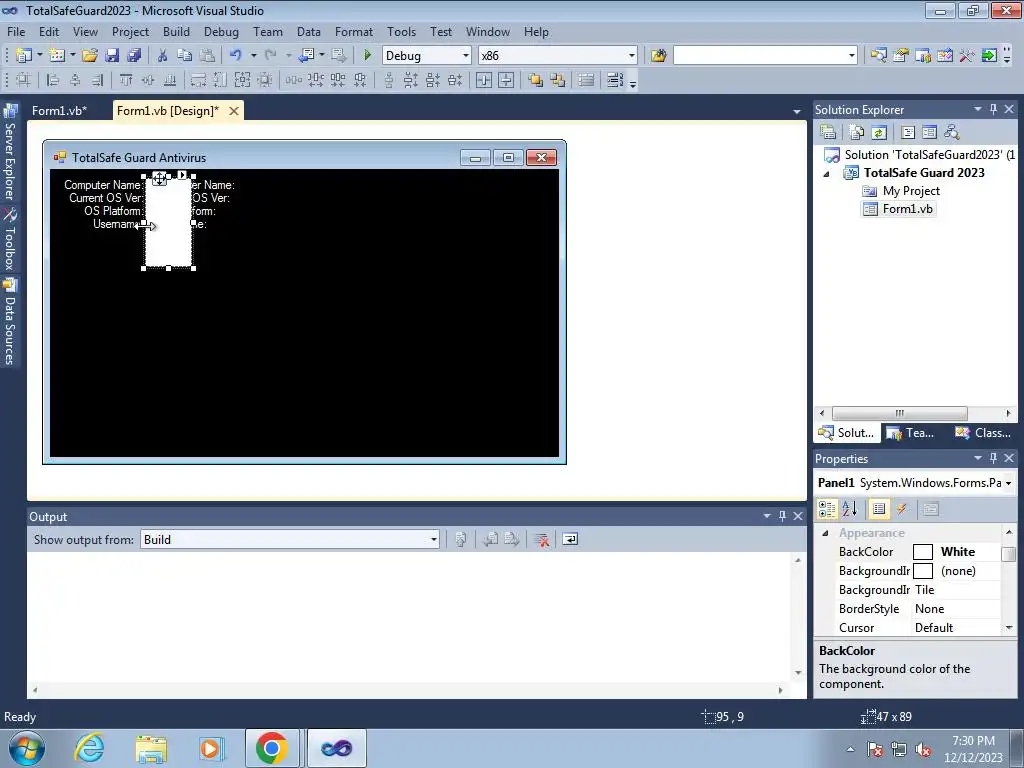
Task: Switch to the Team Explorer bottom tab
Action: point(912,433)
